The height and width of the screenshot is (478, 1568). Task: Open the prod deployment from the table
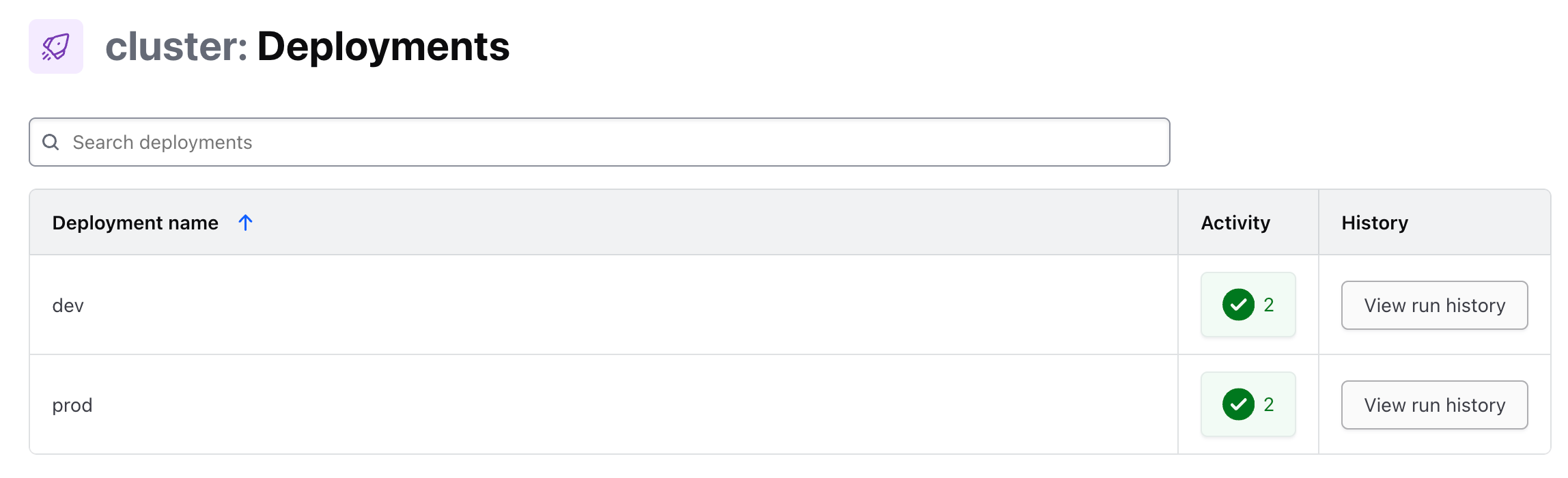pyautogui.click(x=72, y=405)
